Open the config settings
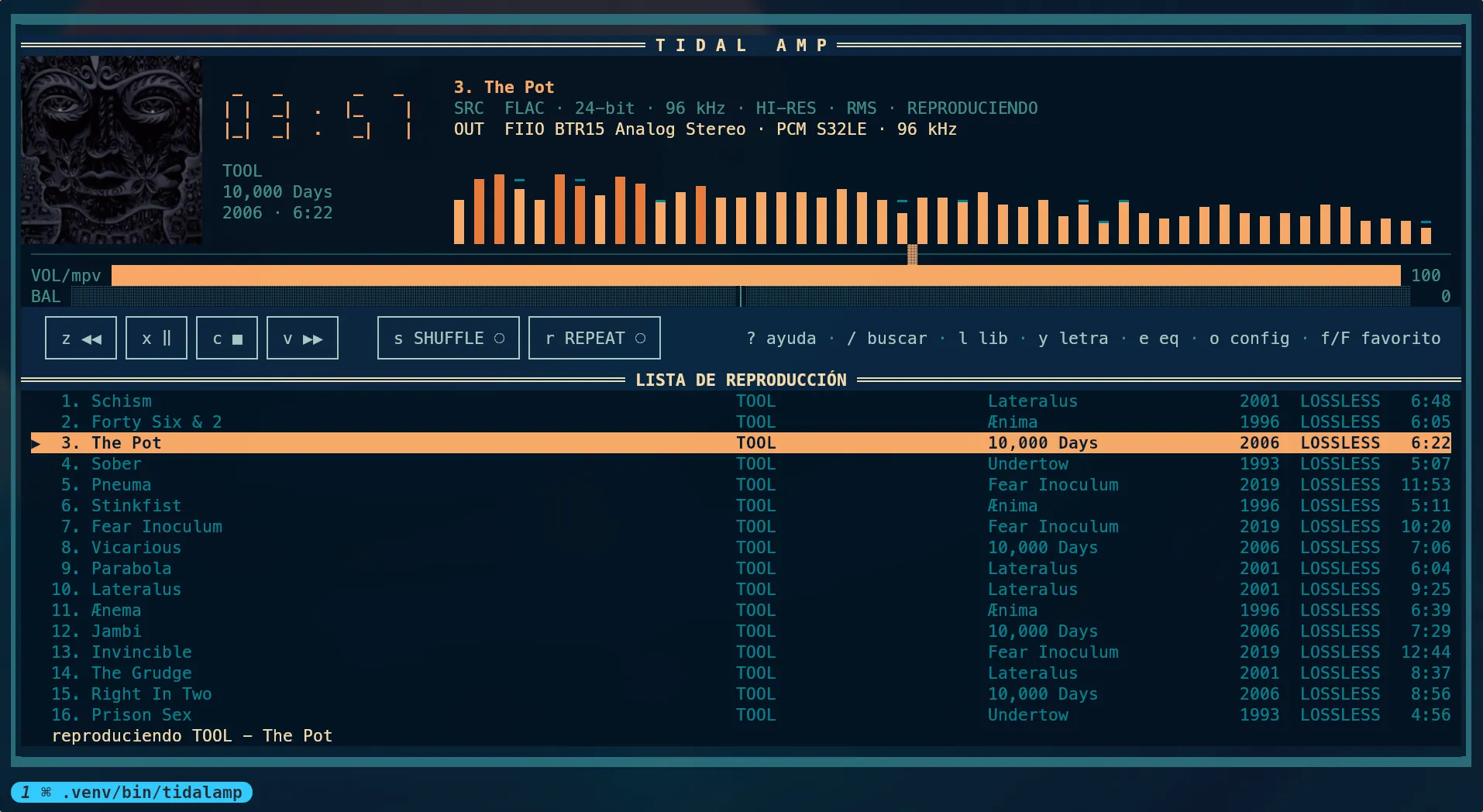The width and height of the screenshot is (1483, 812). pyautogui.click(x=1250, y=339)
